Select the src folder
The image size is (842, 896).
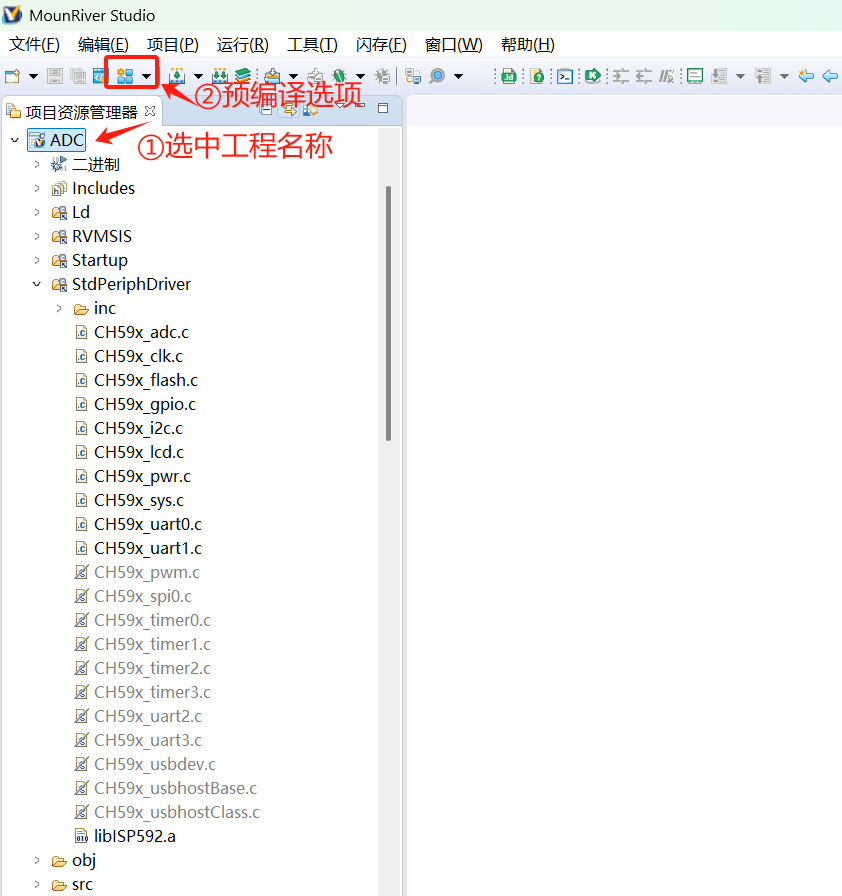click(x=82, y=884)
